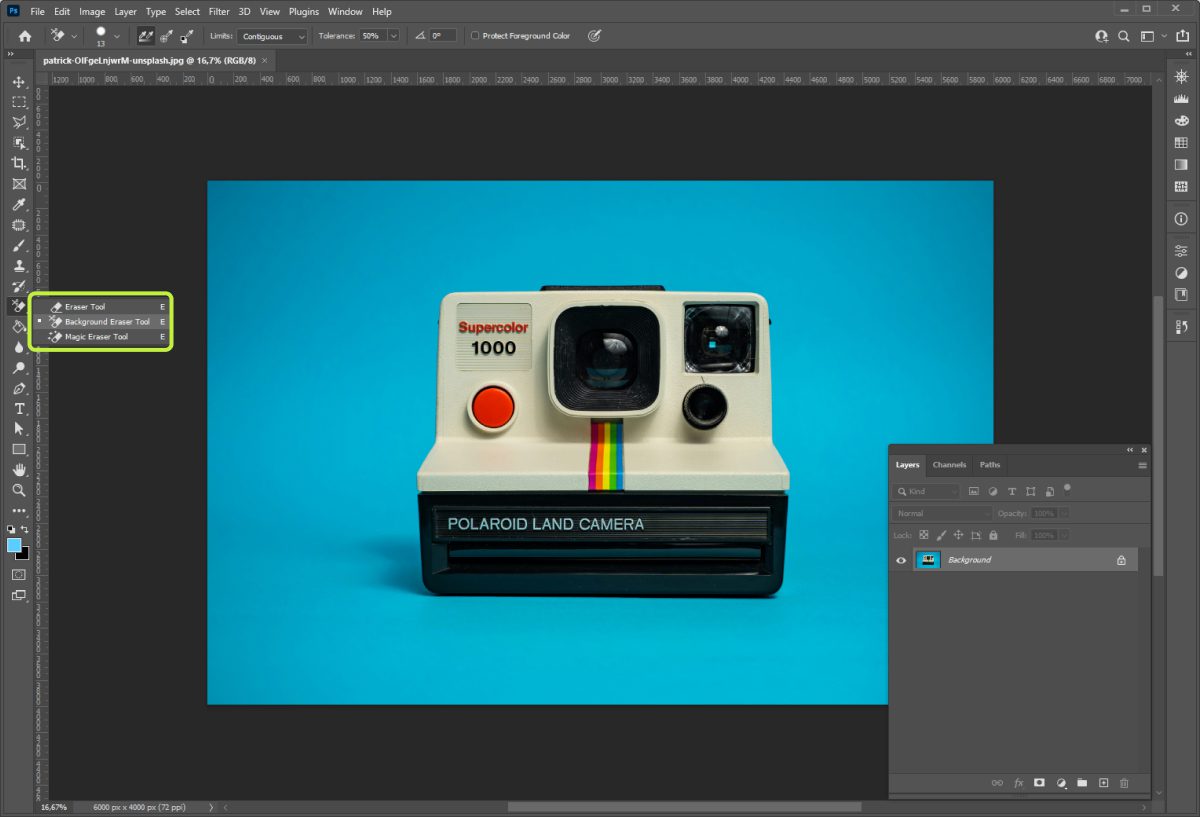Choose Eraser Tool from flyout
The height and width of the screenshot is (817, 1200).
point(102,307)
